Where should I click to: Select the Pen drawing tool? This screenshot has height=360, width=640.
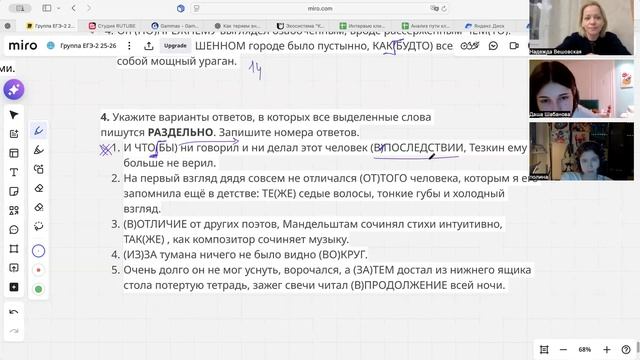39,131
